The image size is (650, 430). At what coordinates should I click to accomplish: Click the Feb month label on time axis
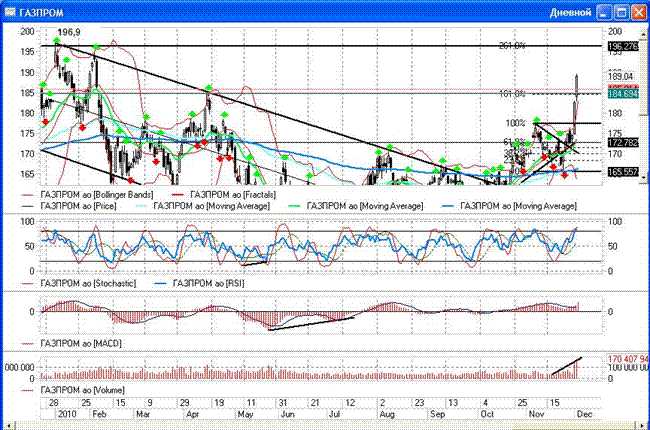(x=99, y=414)
